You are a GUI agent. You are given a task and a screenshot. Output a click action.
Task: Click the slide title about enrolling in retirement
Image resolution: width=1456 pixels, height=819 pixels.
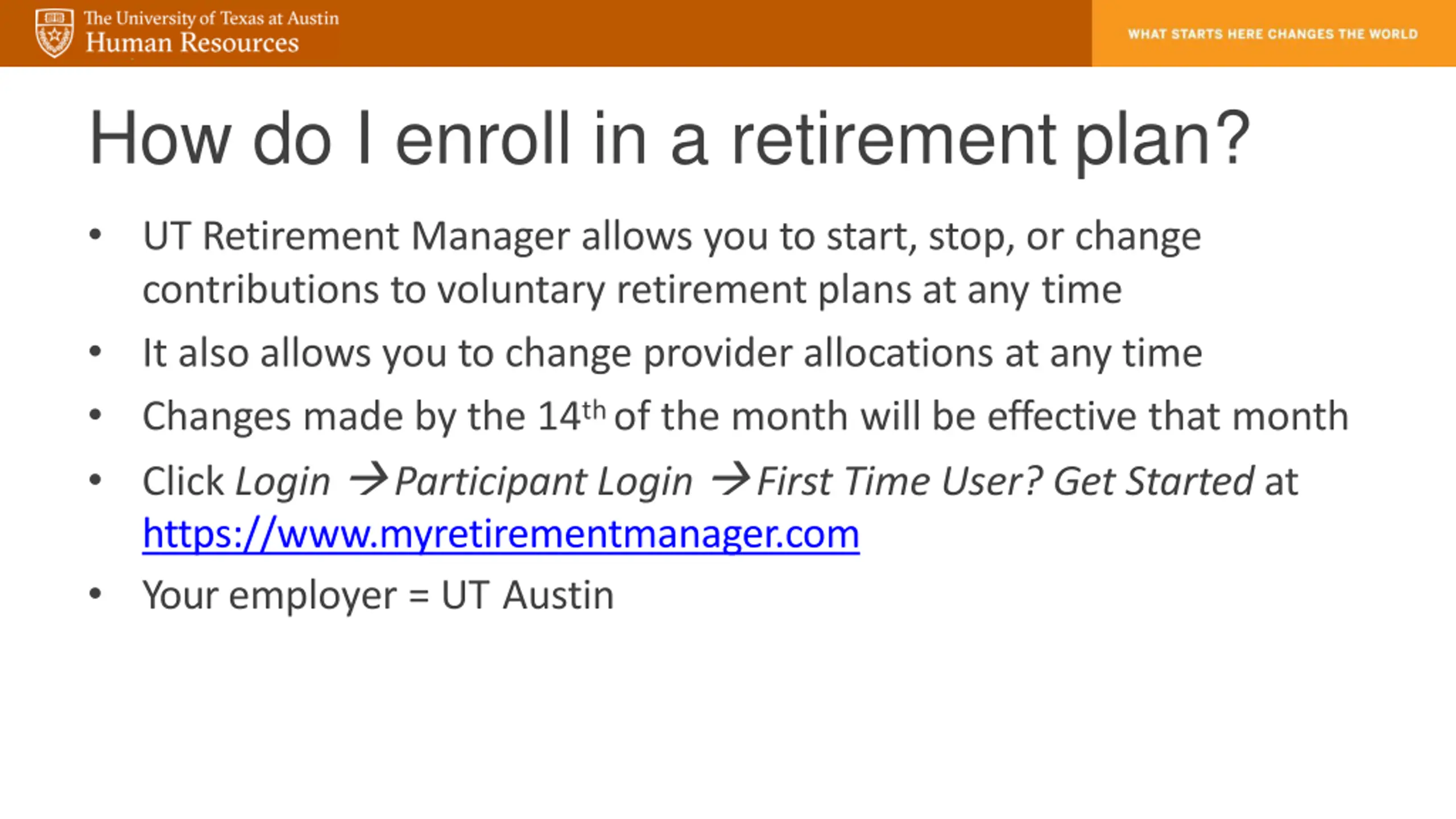[669, 139]
